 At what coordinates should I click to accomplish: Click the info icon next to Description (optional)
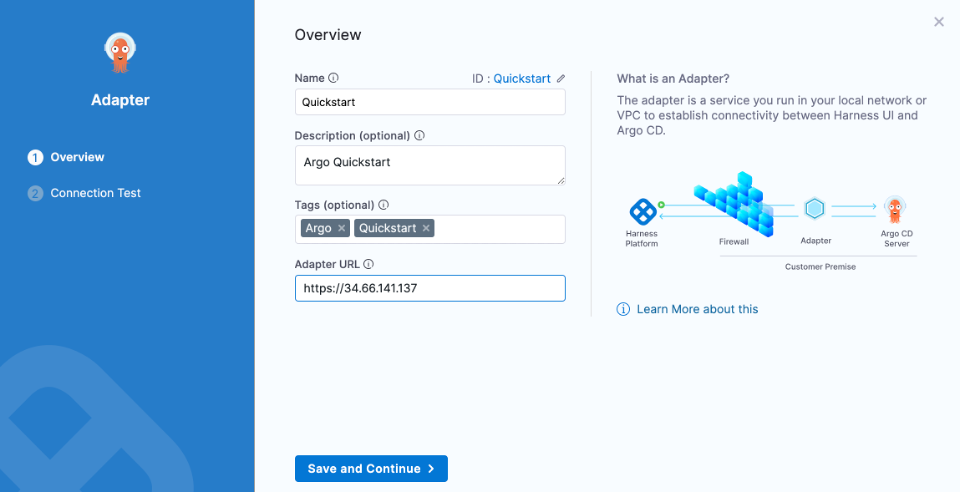coord(419,136)
